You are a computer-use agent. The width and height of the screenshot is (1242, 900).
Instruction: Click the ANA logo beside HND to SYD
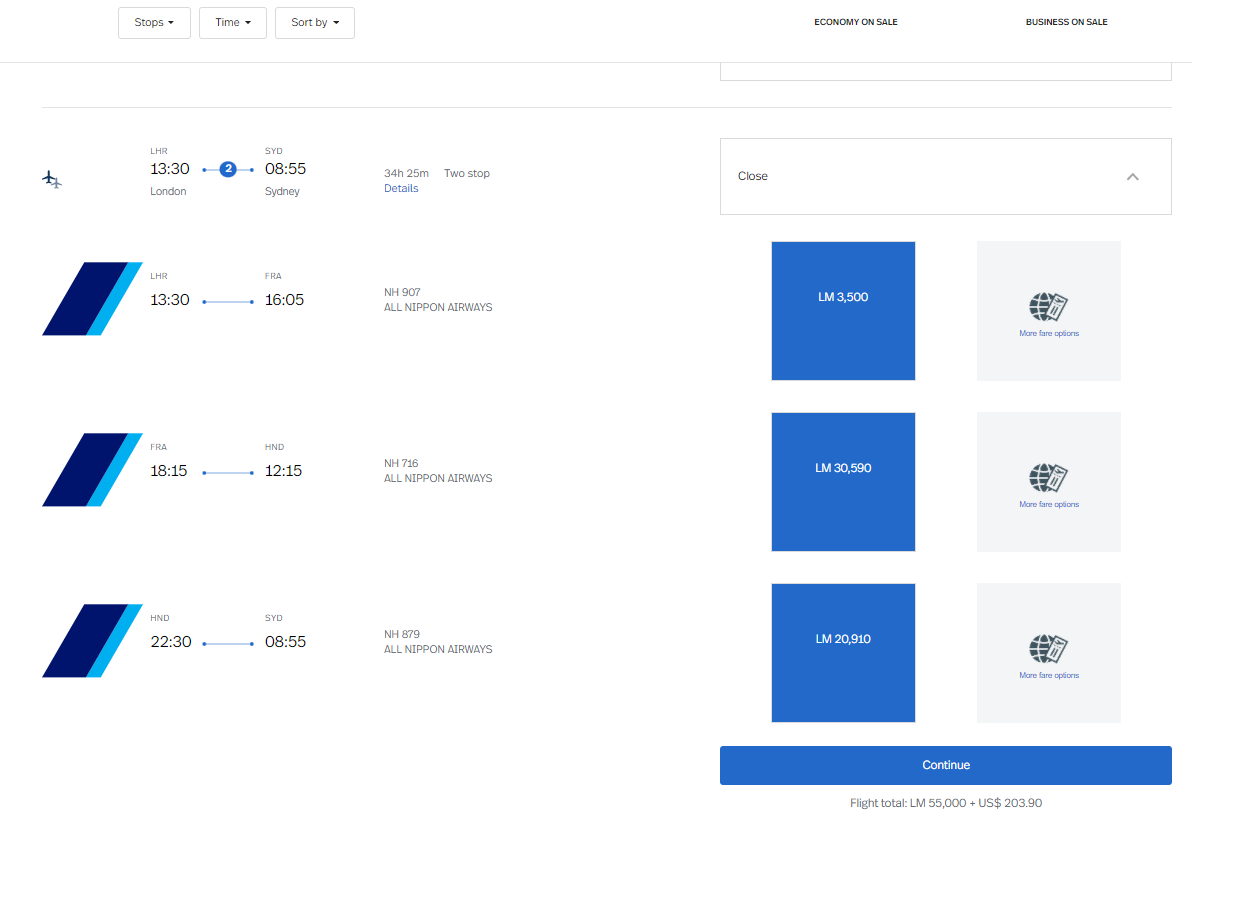point(92,640)
